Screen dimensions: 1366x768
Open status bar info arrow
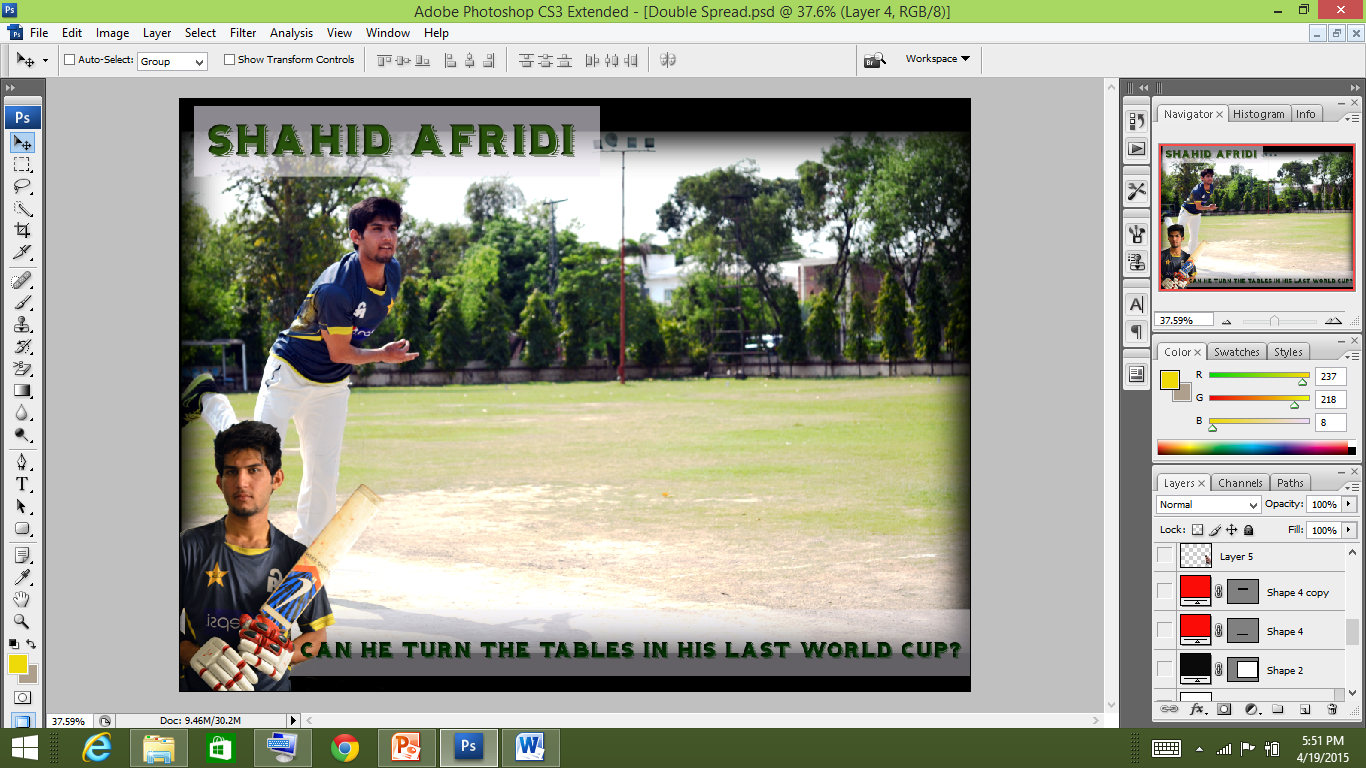point(293,720)
